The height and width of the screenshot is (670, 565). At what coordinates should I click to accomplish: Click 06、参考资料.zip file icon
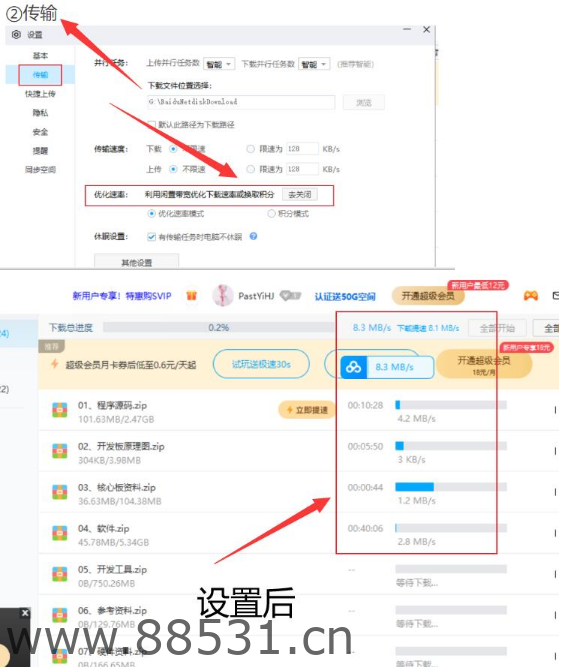[x=60, y=614]
